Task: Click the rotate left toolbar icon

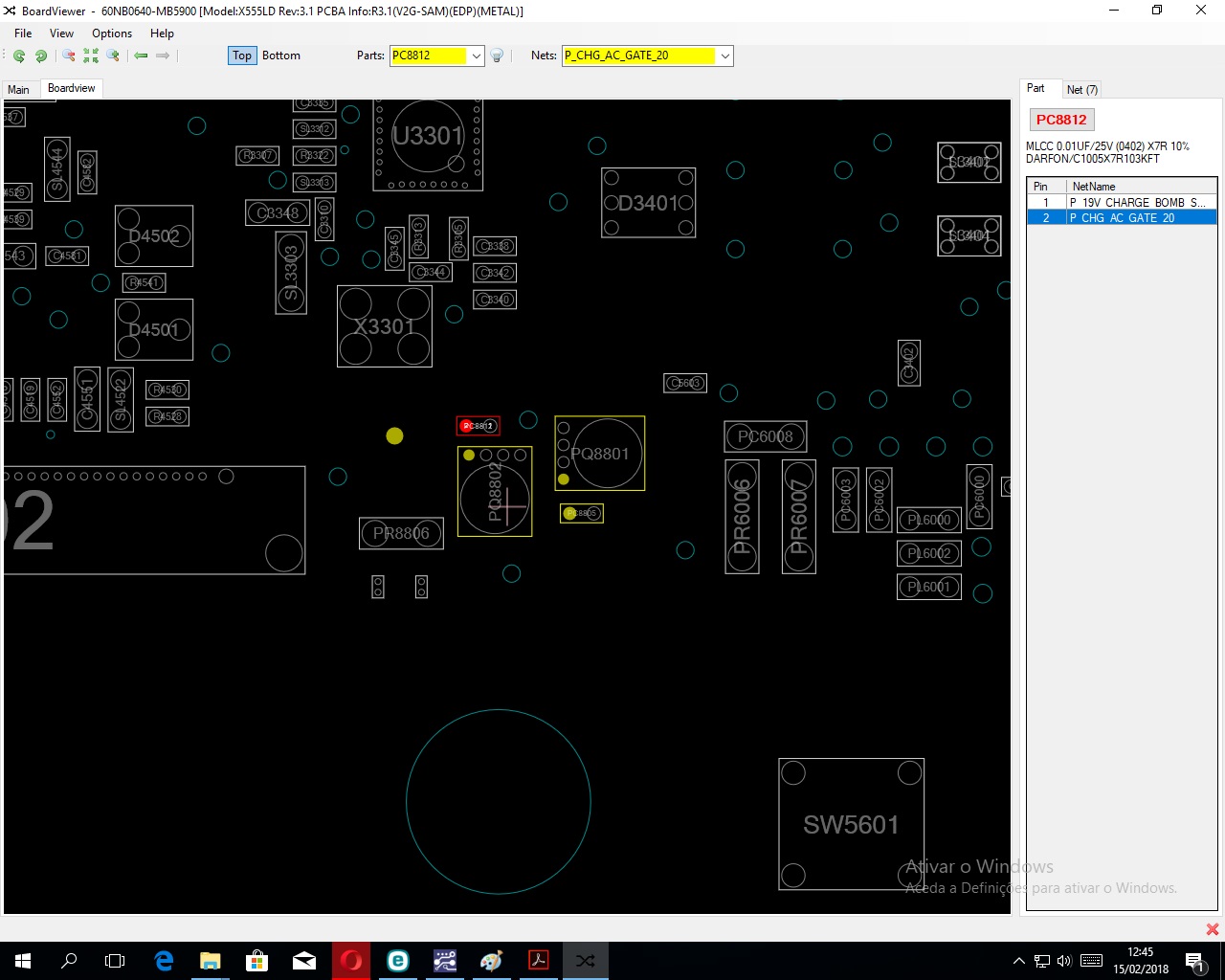Action: [19, 56]
